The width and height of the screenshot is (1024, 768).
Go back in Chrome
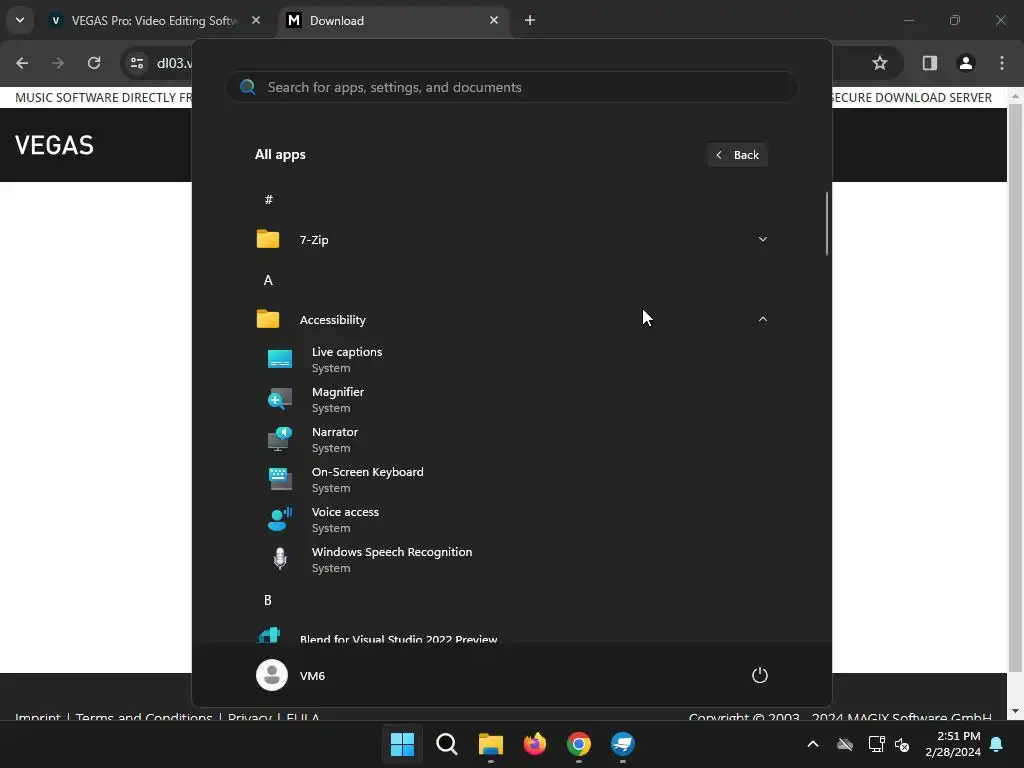[x=22, y=63]
